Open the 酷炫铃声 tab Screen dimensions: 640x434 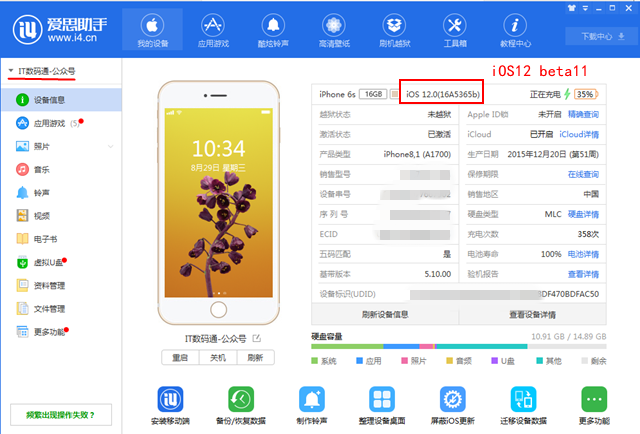(273, 30)
